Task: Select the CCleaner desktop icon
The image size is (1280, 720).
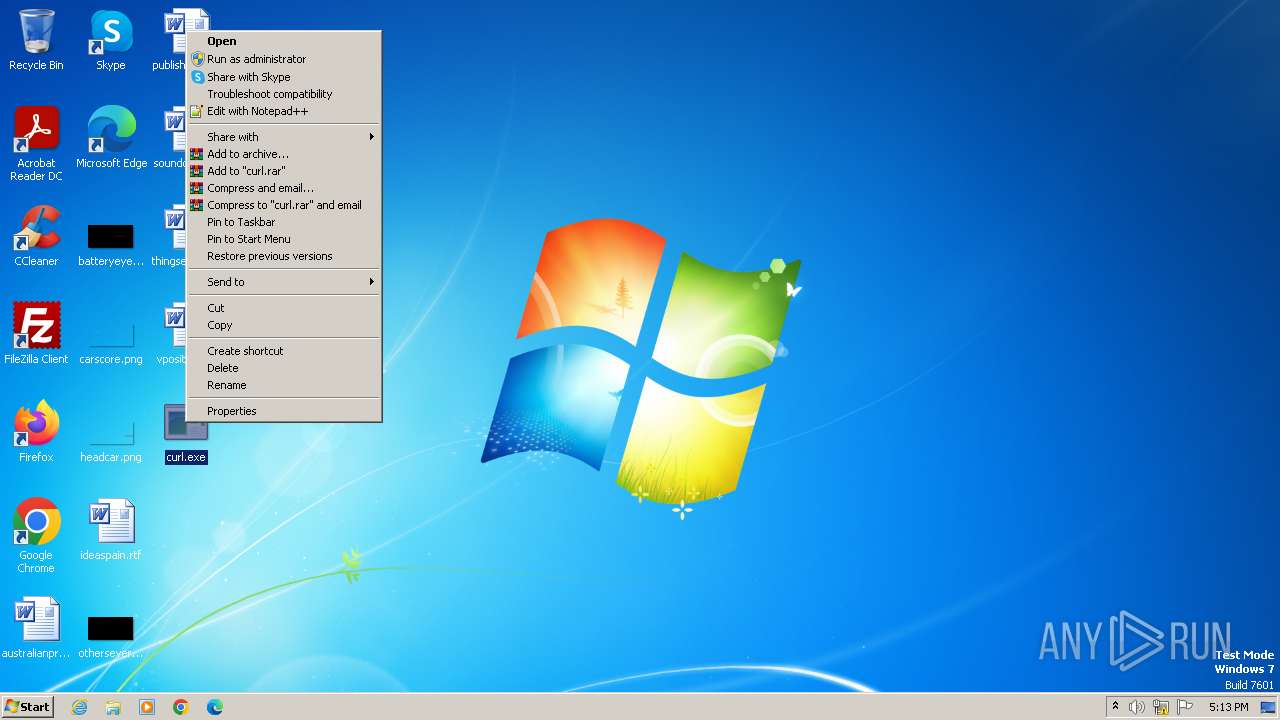Action: tap(36, 236)
